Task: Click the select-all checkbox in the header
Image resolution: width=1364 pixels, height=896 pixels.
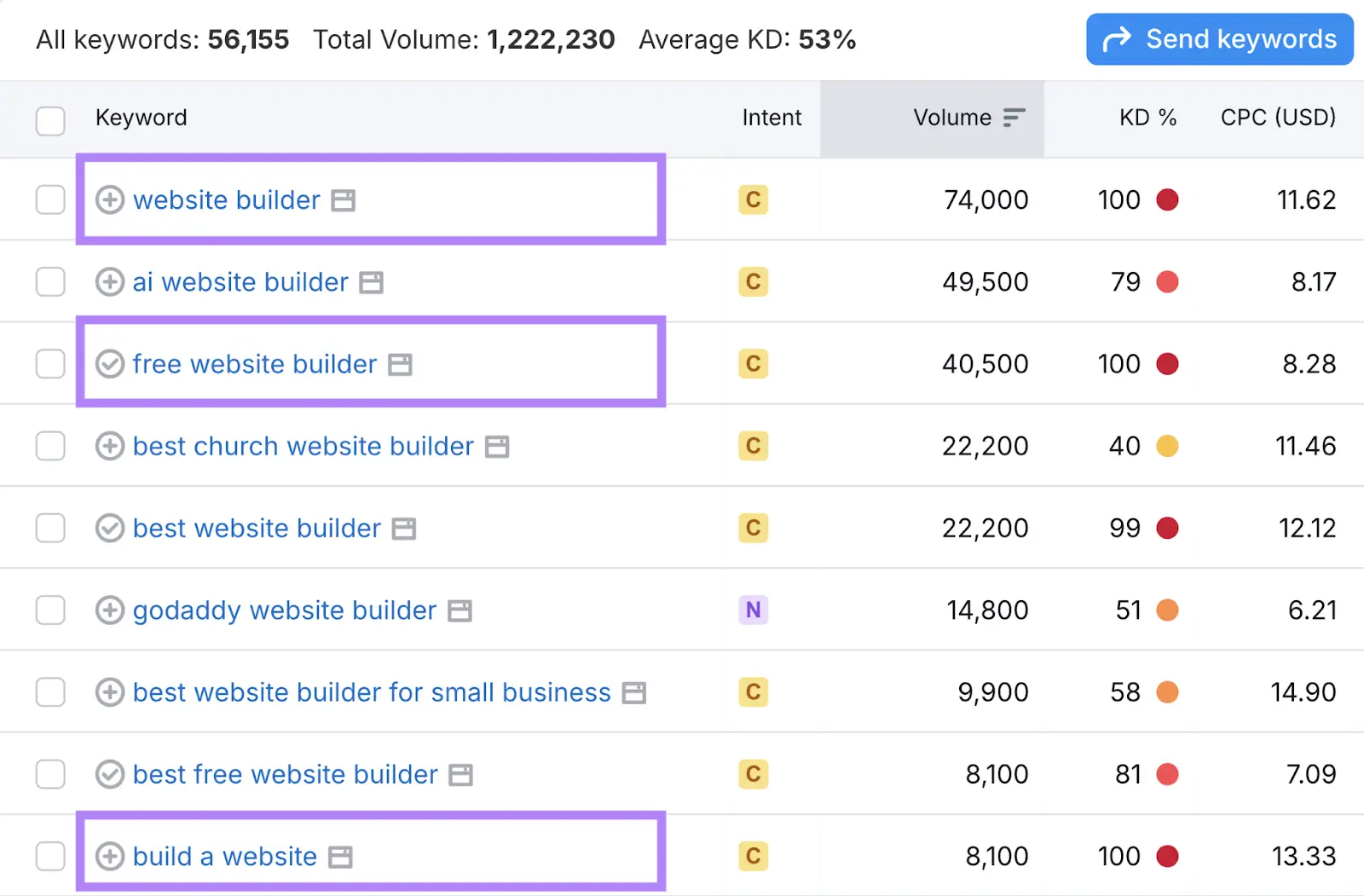Action: tap(50, 121)
